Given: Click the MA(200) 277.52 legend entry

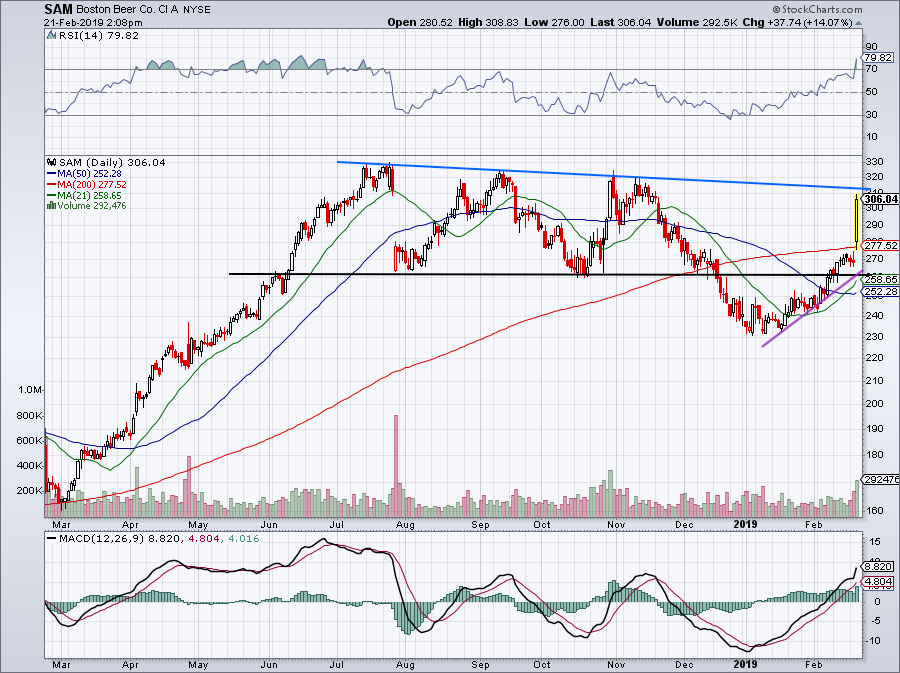Looking at the screenshot, I should (87, 184).
